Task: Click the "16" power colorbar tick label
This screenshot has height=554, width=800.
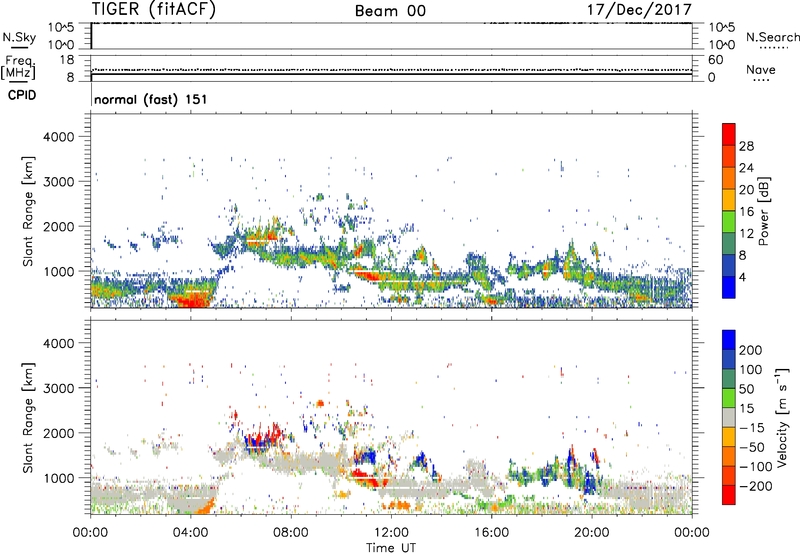Action: 746,212
